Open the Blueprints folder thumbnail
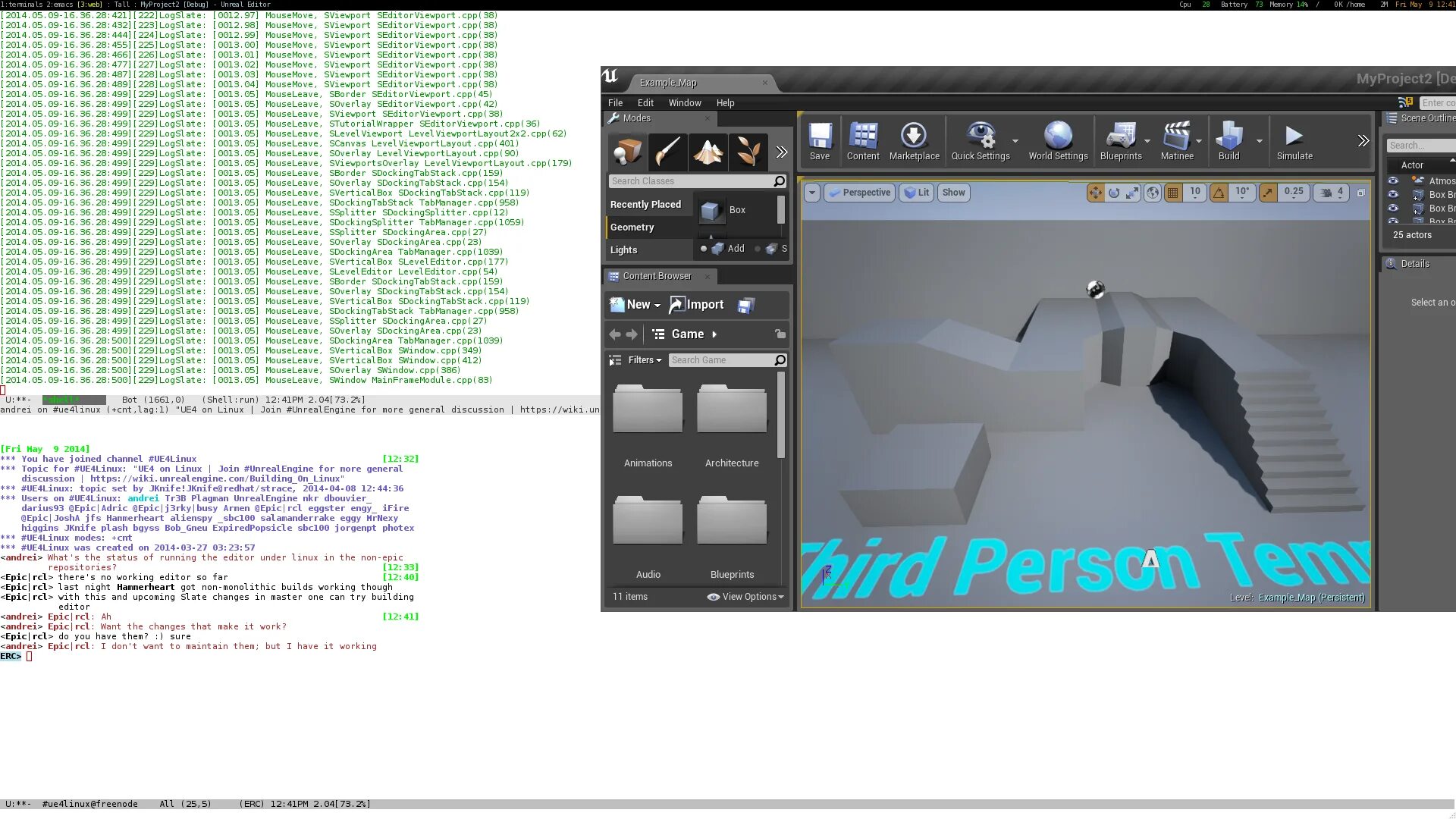 [x=731, y=521]
